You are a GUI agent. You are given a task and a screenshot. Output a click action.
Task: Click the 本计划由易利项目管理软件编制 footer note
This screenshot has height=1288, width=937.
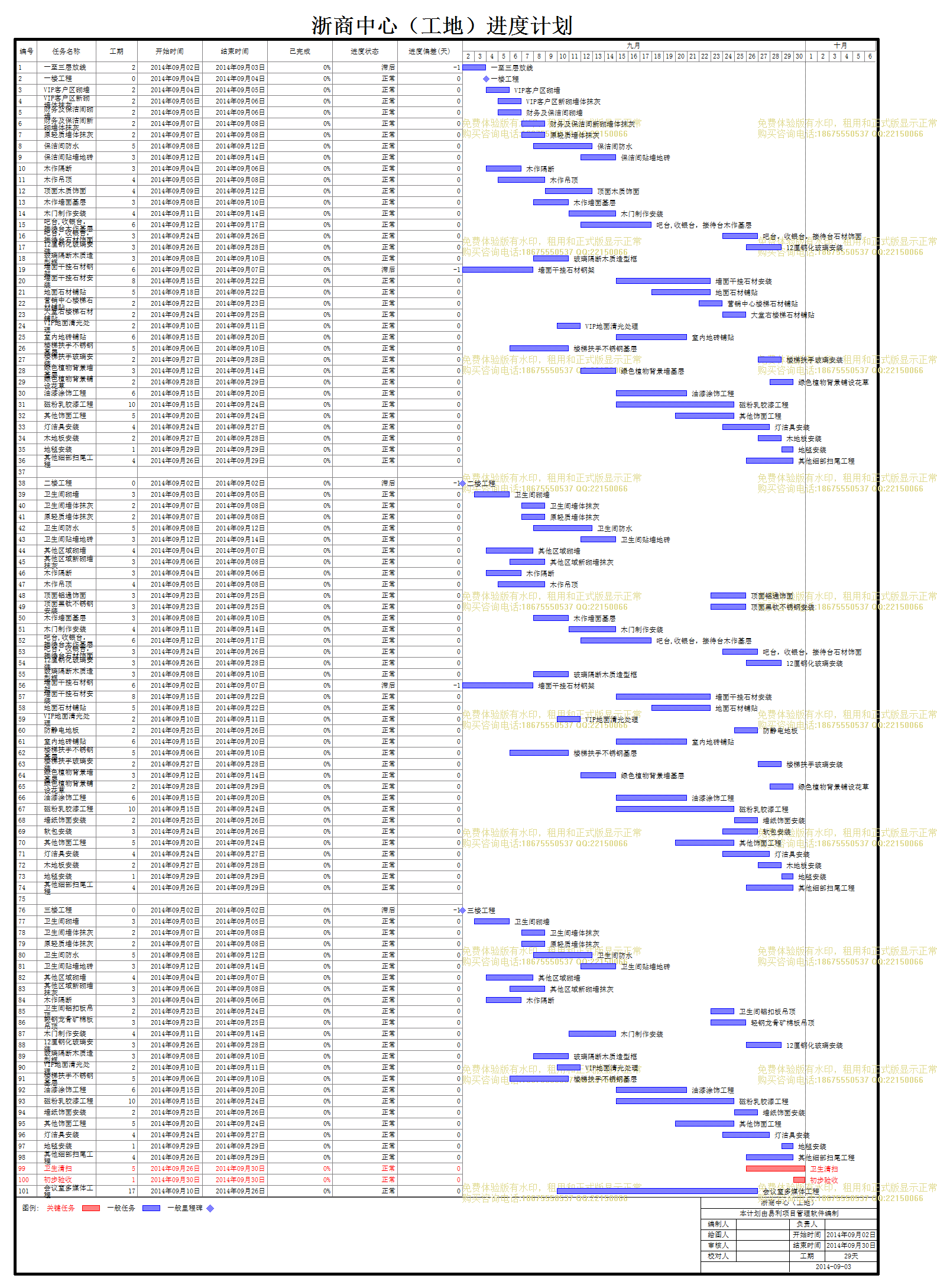coord(789,1213)
